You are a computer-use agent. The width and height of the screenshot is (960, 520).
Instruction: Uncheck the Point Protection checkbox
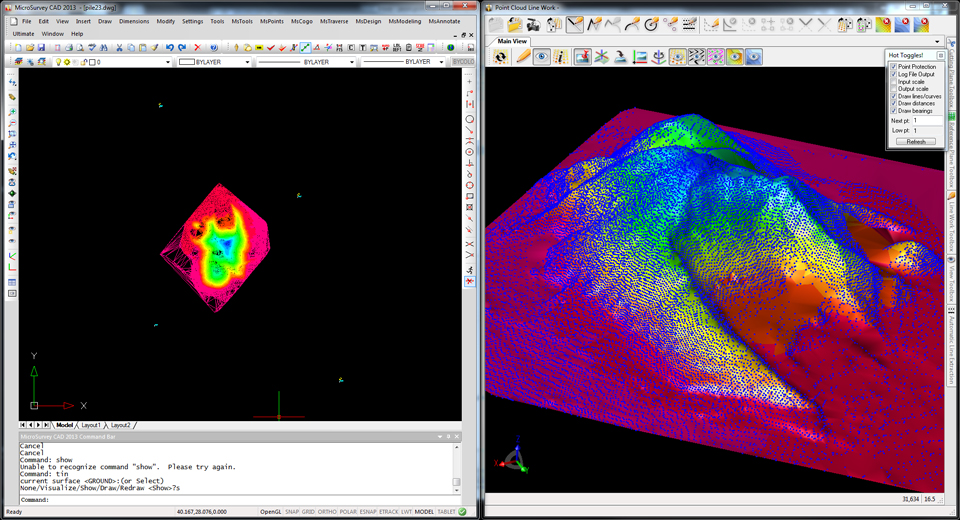[x=894, y=66]
